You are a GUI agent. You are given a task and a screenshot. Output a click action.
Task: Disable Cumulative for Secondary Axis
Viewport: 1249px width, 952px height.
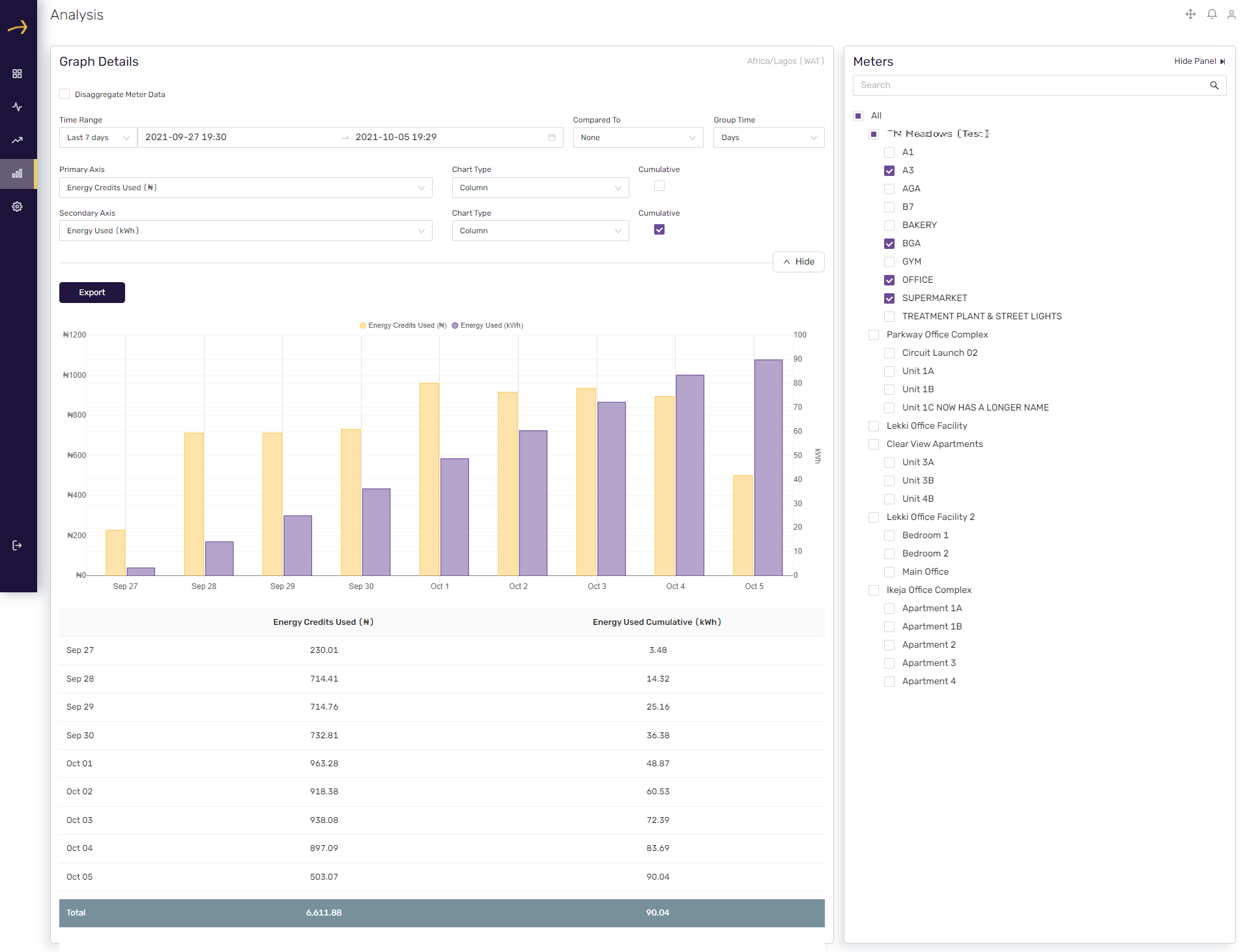tap(659, 229)
